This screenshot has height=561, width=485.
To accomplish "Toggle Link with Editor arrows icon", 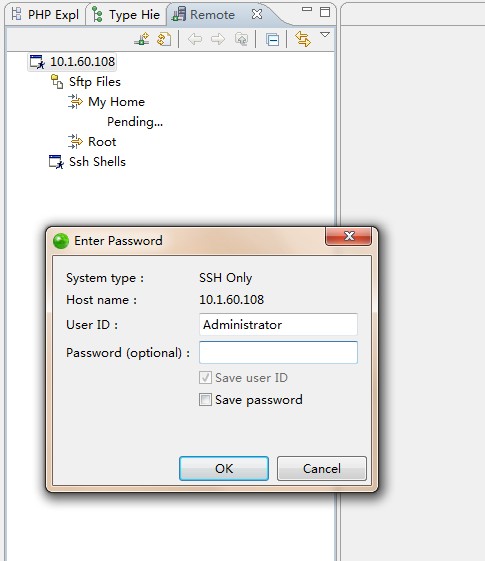I will [x=303, y=39].
